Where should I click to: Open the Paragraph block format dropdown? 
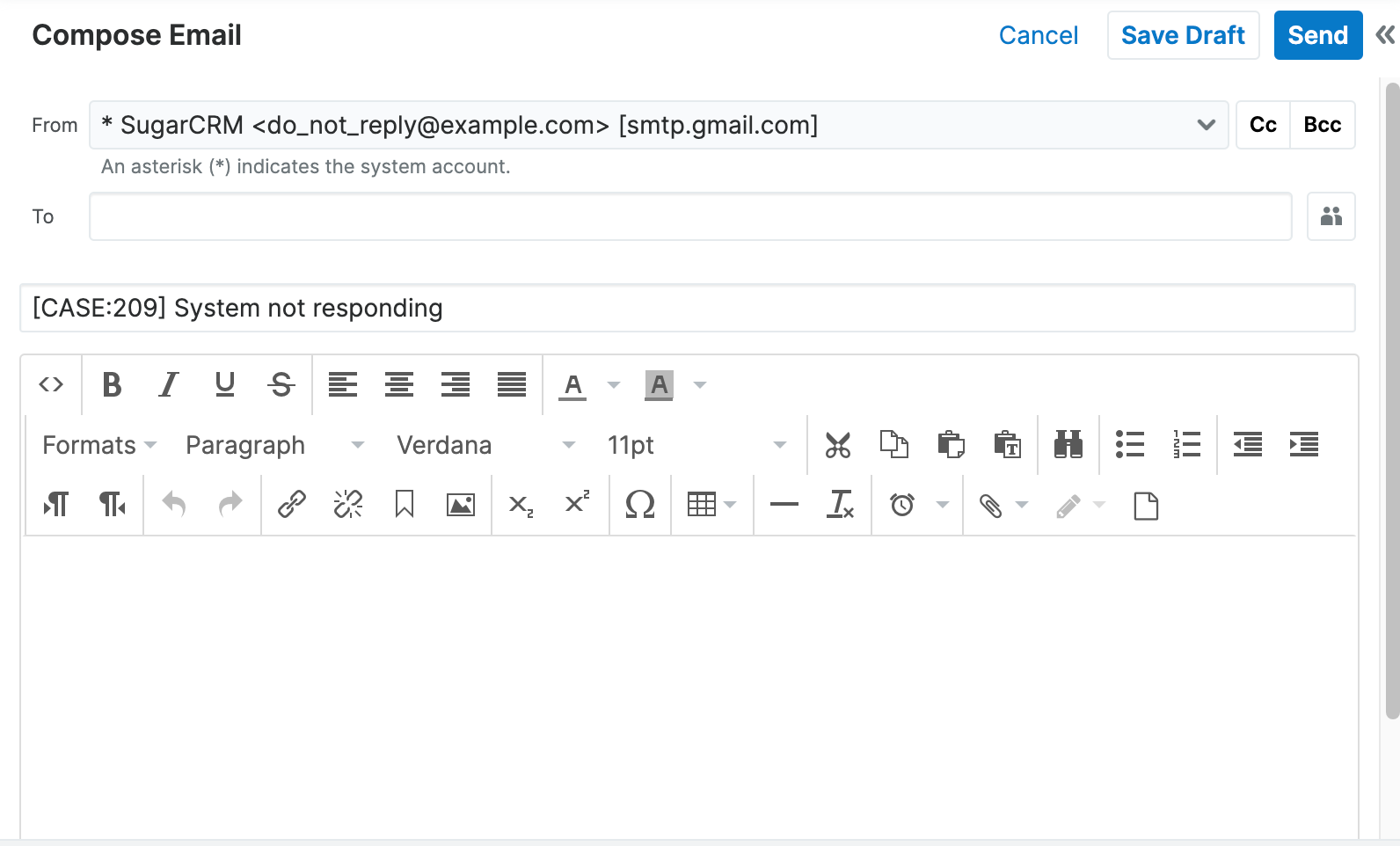tap(274, 445)
